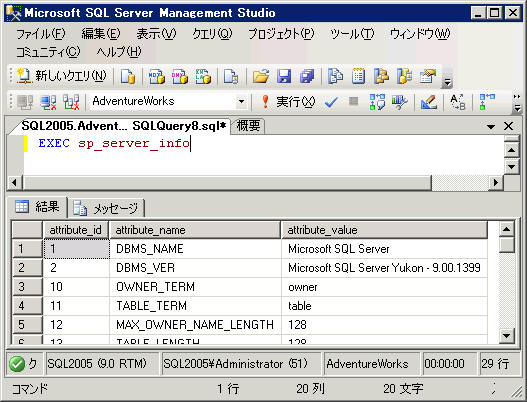Viewport: 527px width, 402px height.
Task: Click the XMLA query icon
Action: click(x=203, y=76)
